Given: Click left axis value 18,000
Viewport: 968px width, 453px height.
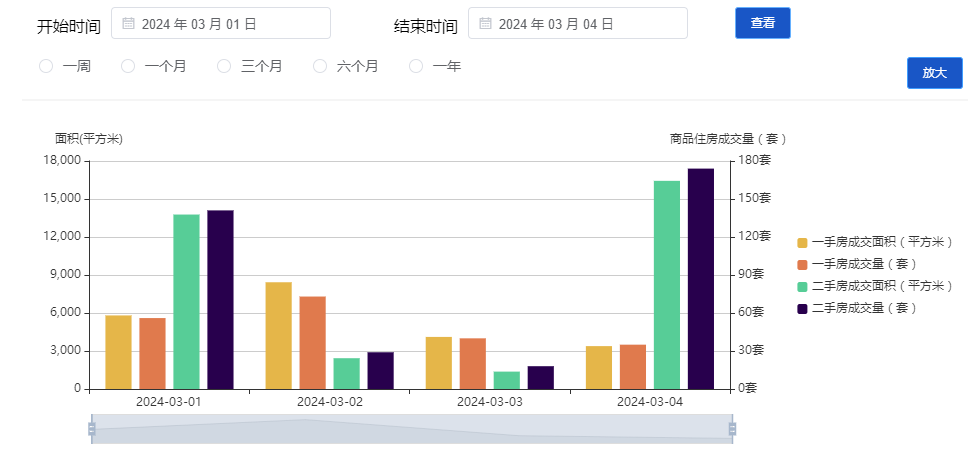Looking at the screenshot, I should (60, 160).
